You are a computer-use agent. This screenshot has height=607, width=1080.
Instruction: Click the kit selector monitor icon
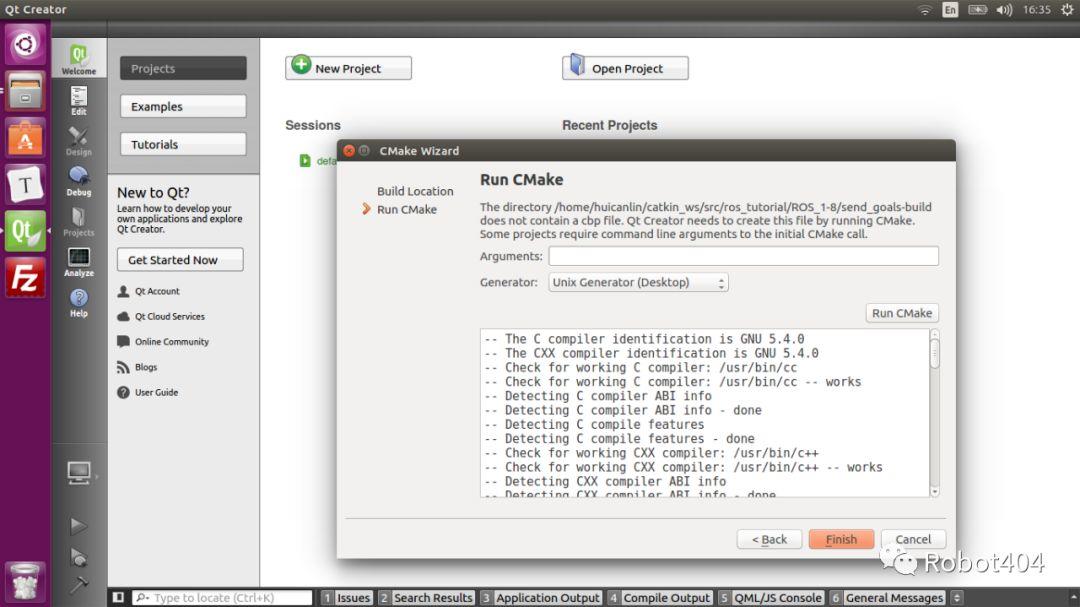[x=79, y=473]
